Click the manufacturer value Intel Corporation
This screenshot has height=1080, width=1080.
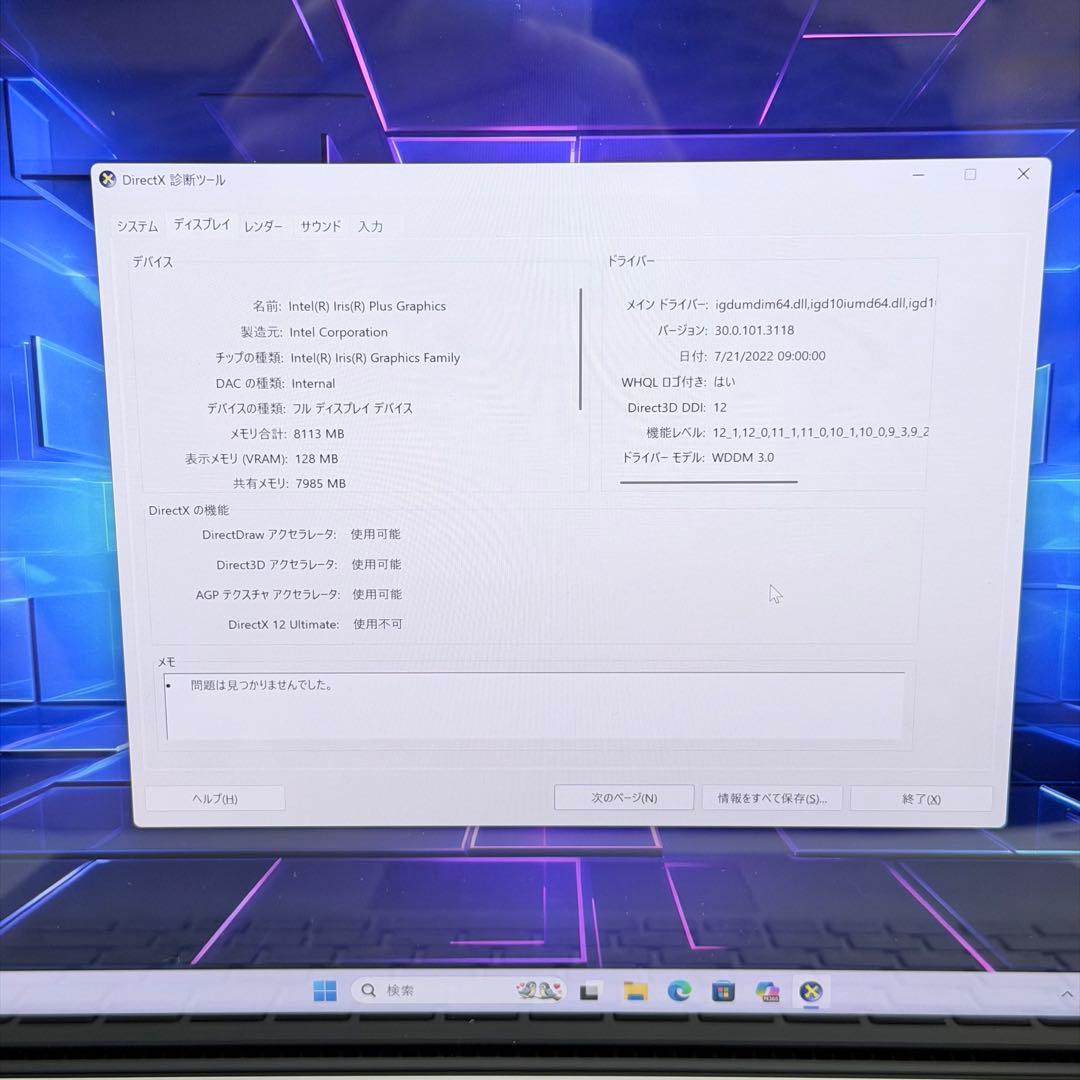tap(338, 332)
